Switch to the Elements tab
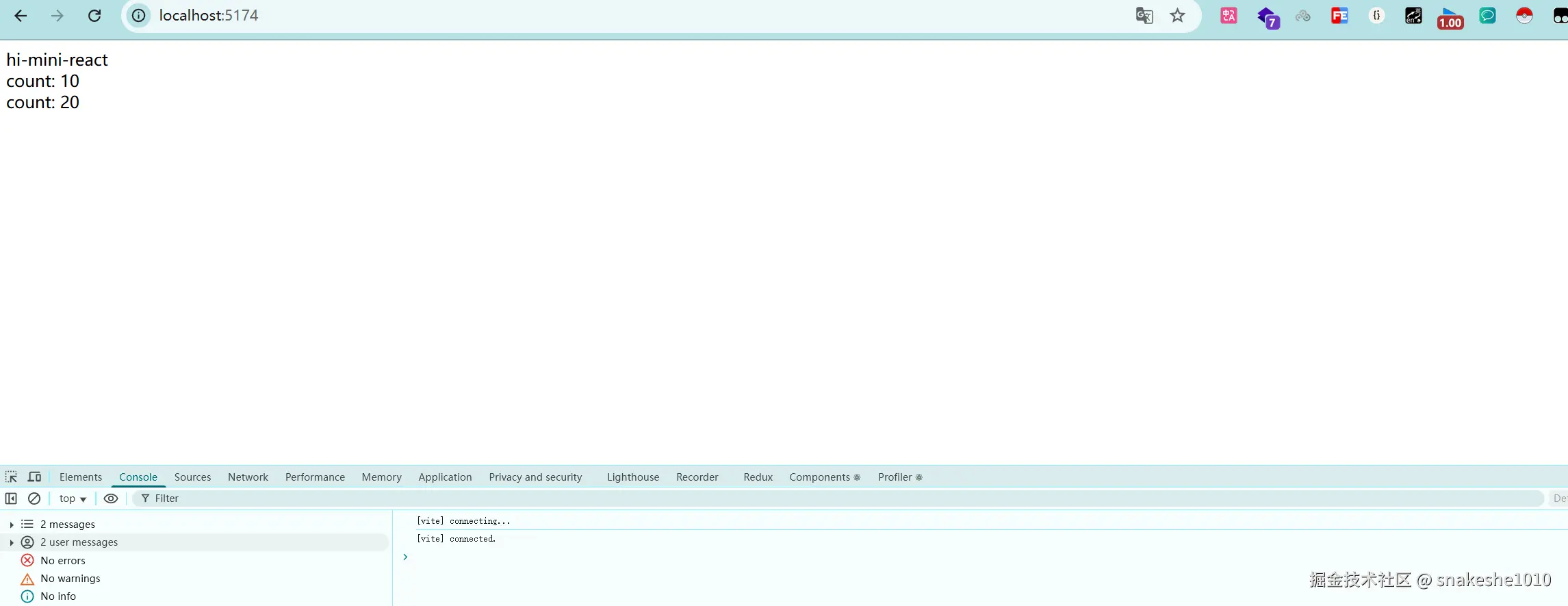 (x=81, y=477)
